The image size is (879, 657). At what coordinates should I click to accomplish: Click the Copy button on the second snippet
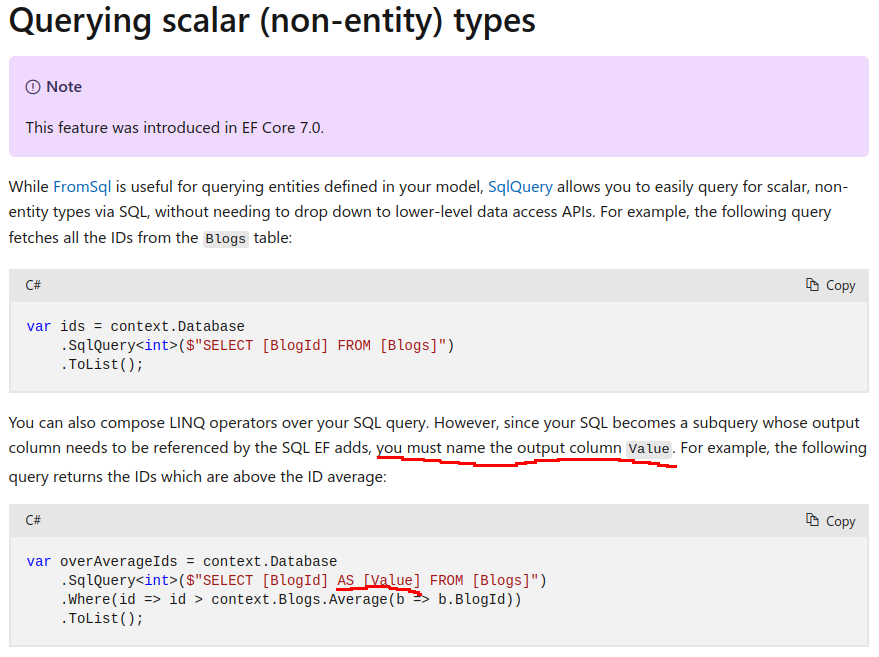tap(830, 520)
